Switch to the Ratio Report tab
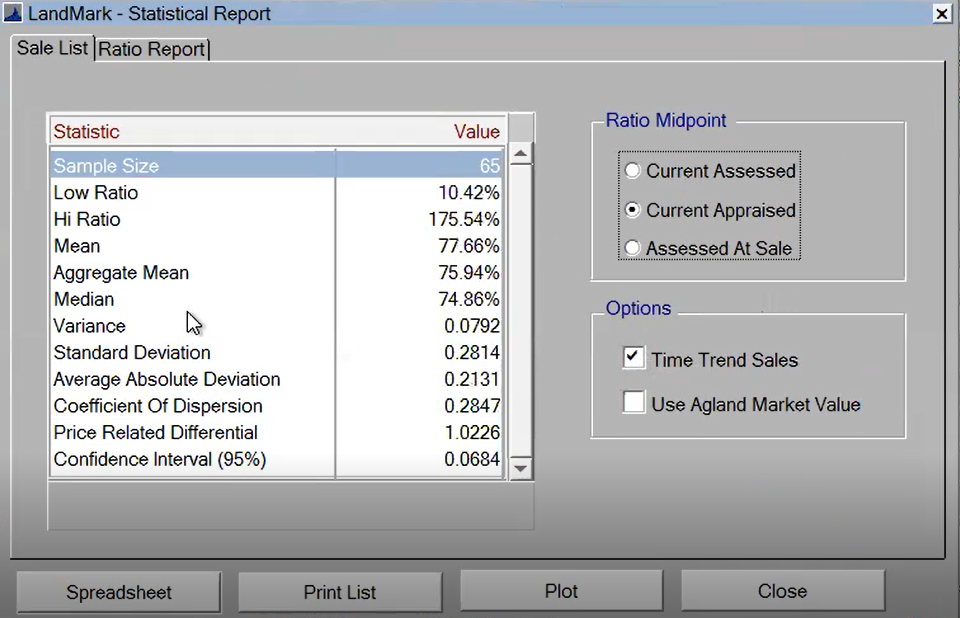 click(151, 48)
